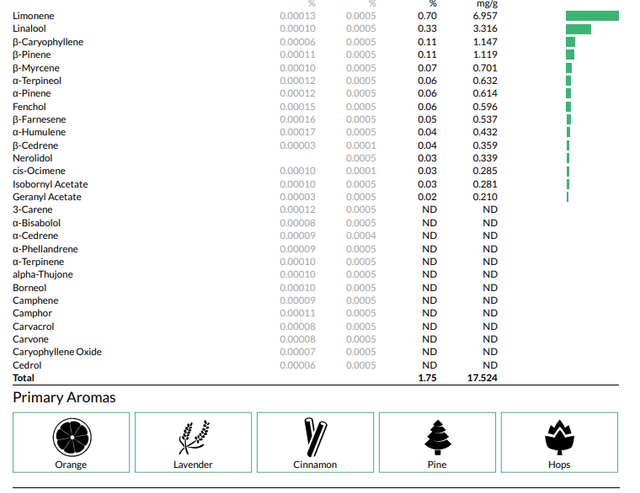This screenshot has width=640, height=493.
Task: Click the Geranyl Acetate row name
Action: point(47,197)
